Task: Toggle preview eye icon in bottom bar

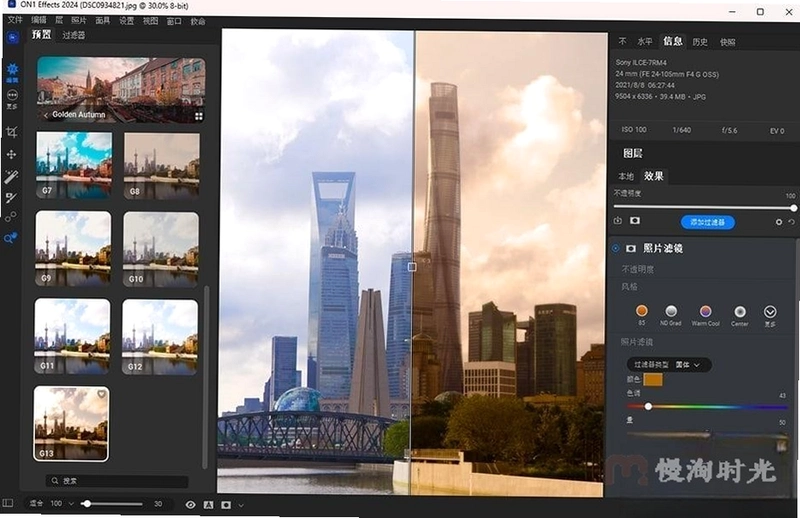Action: [x=190, y=505]
